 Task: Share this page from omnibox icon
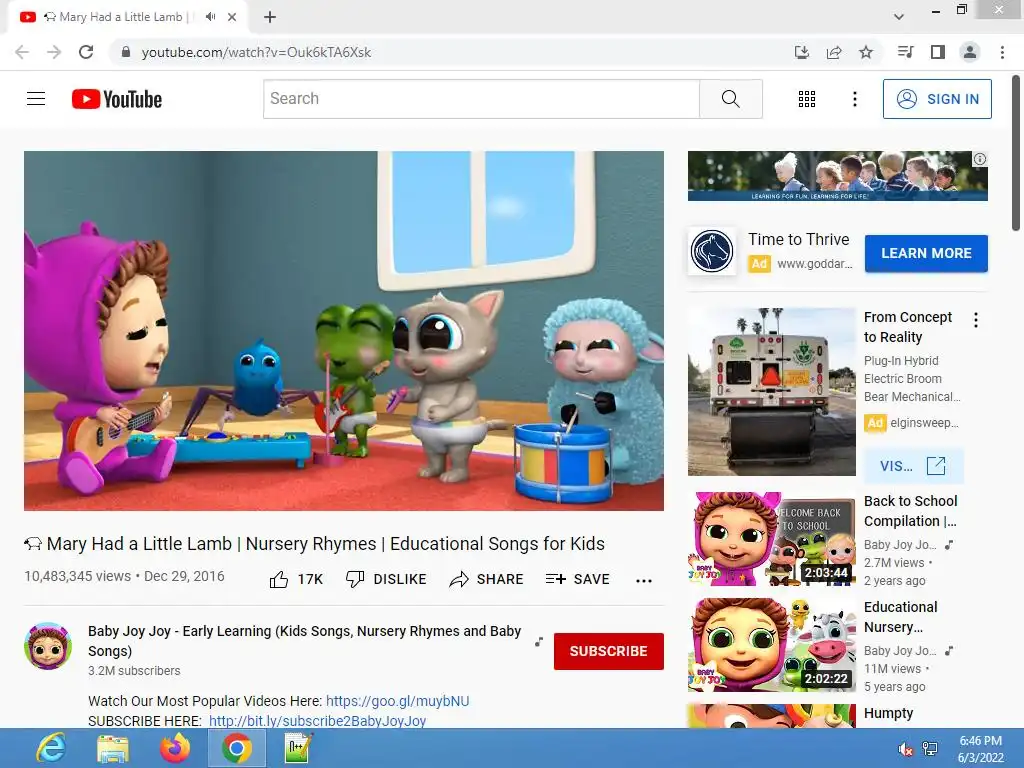coord(834,52)
